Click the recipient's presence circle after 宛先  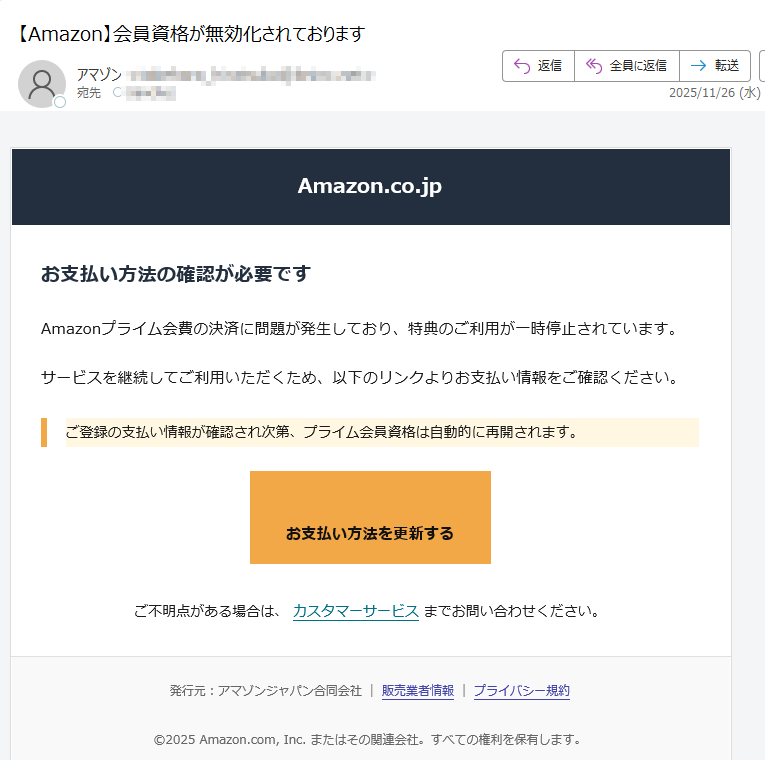point(118,93)
